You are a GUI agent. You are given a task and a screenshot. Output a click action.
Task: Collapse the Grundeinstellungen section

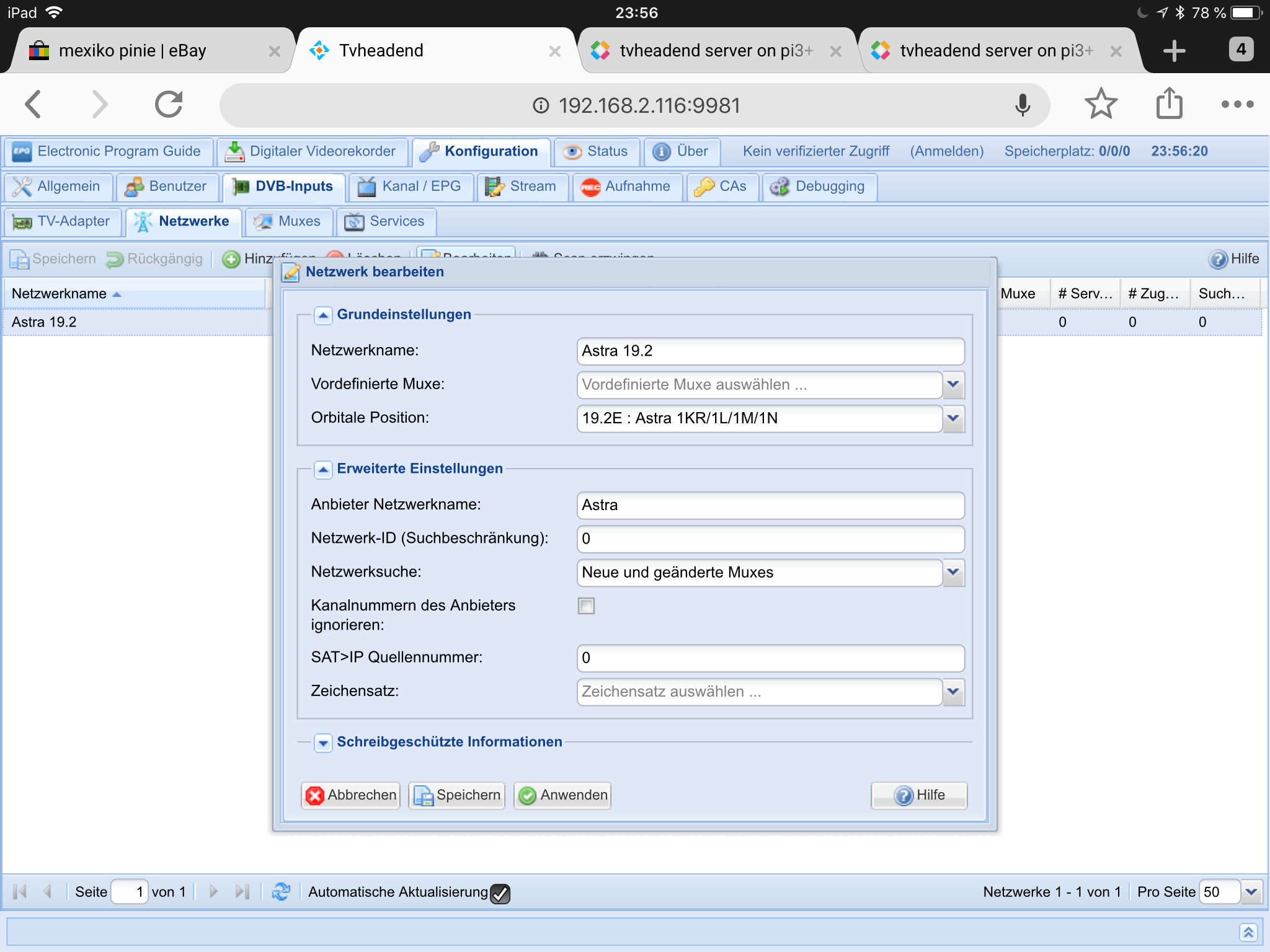[323, 315]
